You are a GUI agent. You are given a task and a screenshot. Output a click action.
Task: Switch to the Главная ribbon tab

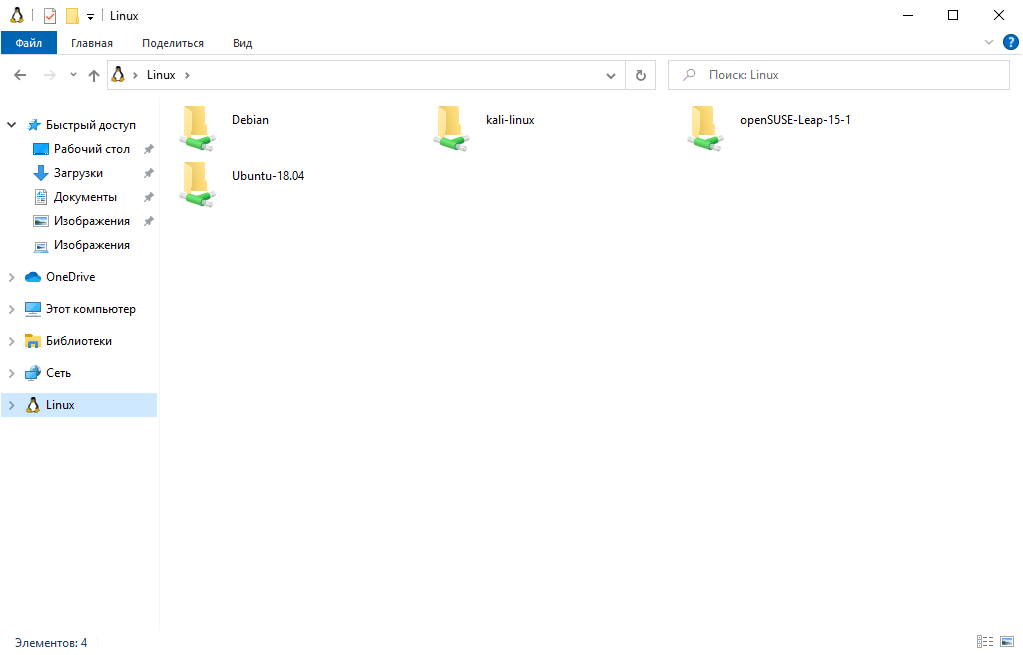[91, 43]
